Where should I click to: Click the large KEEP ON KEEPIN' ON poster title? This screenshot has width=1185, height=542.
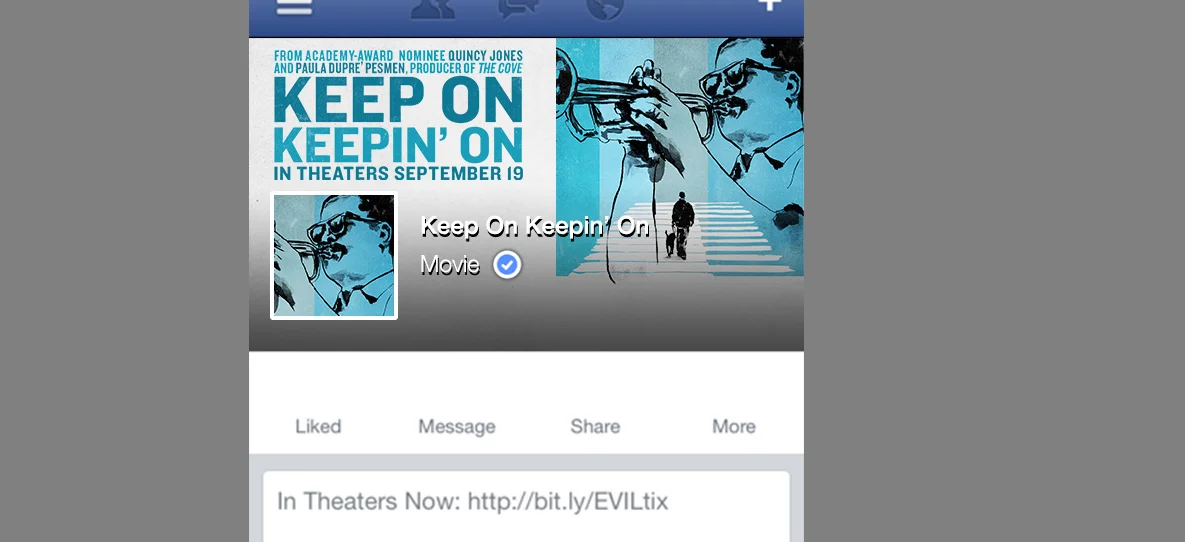[x=398, y=119]
